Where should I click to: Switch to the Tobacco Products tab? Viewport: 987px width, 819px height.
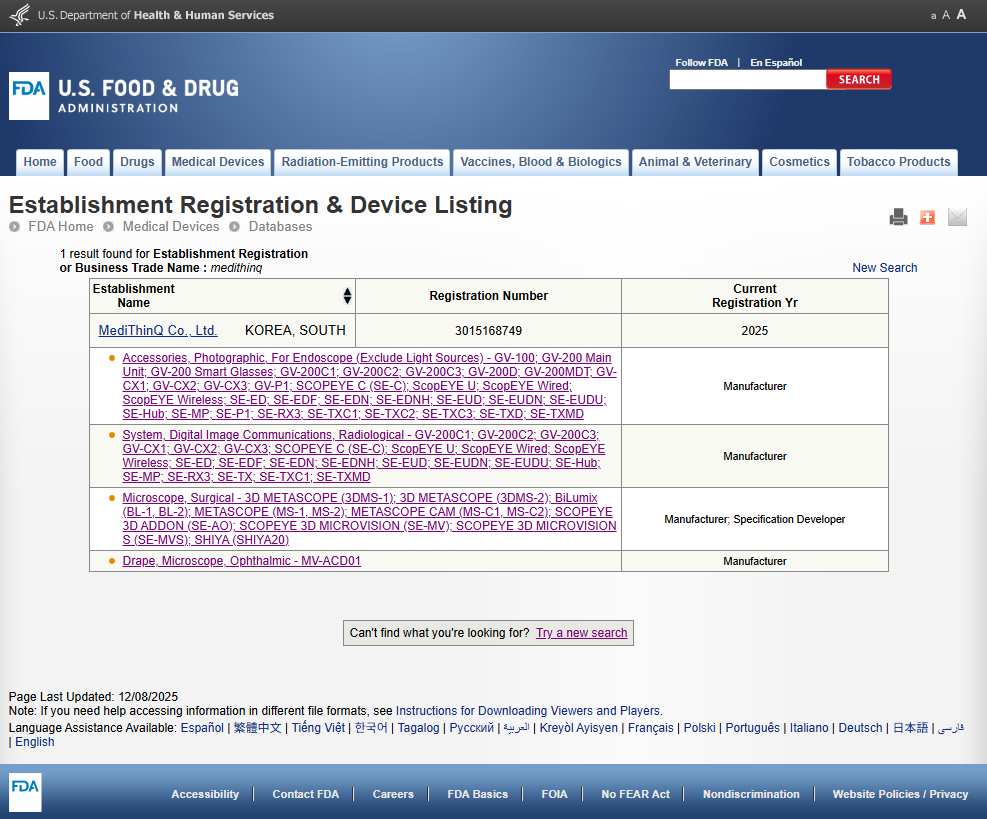click(898, 162)
